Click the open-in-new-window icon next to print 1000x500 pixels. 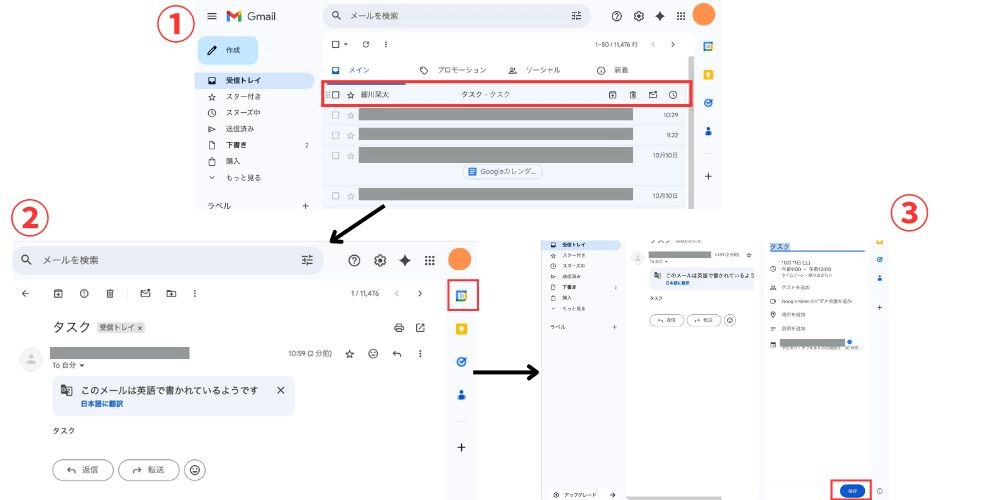tap(420, 327)
